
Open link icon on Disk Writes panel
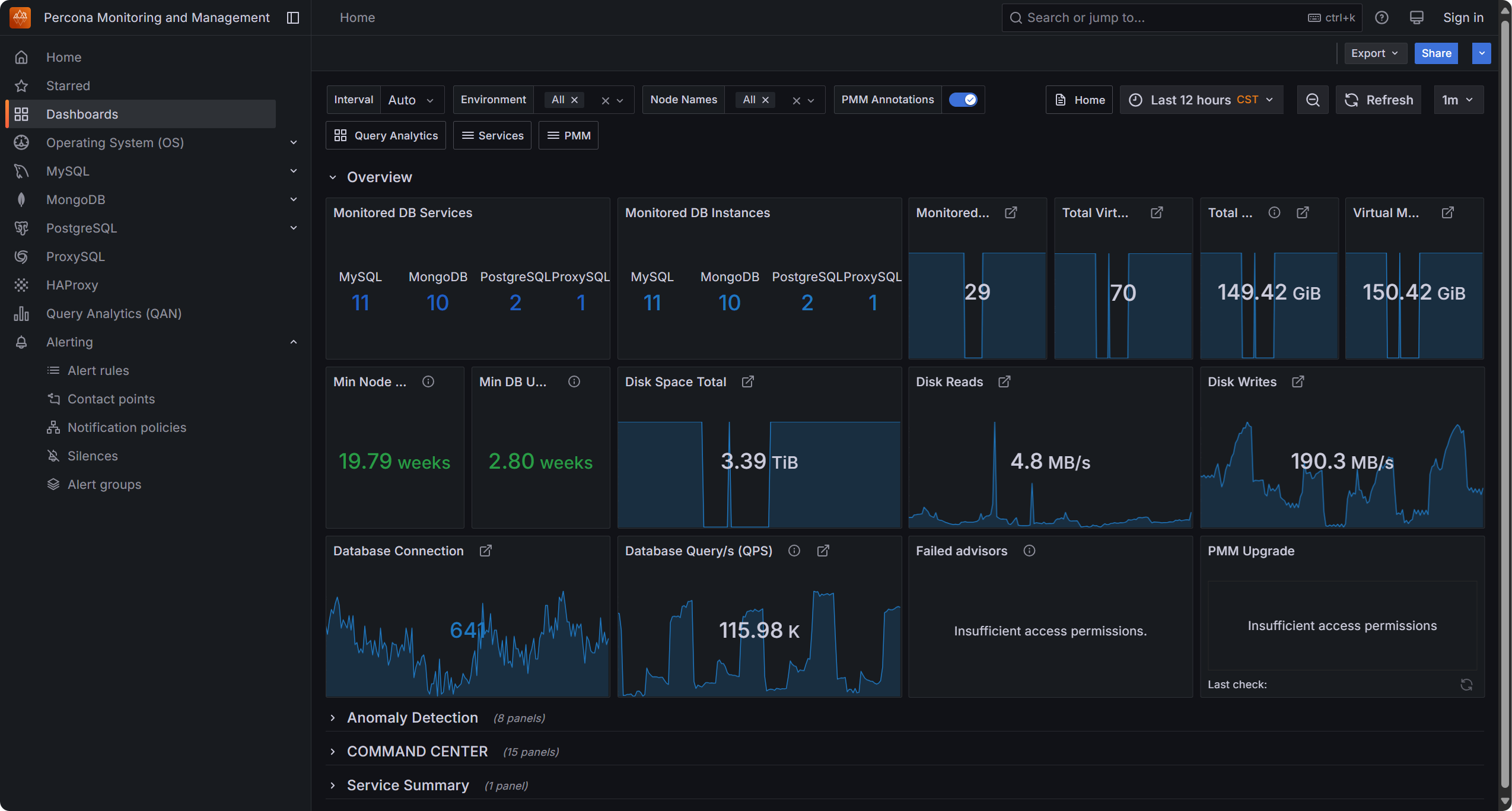tap(1298, 381)
